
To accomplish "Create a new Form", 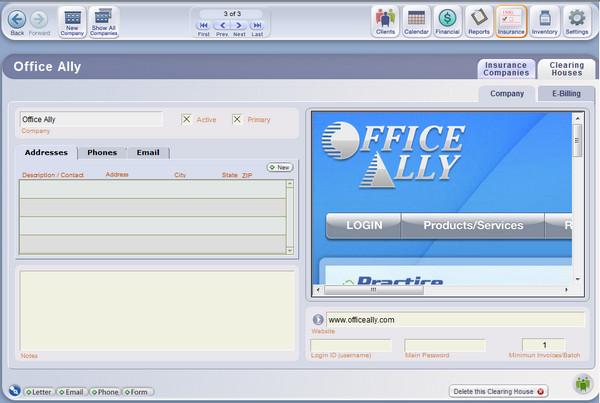I will 138,392.
